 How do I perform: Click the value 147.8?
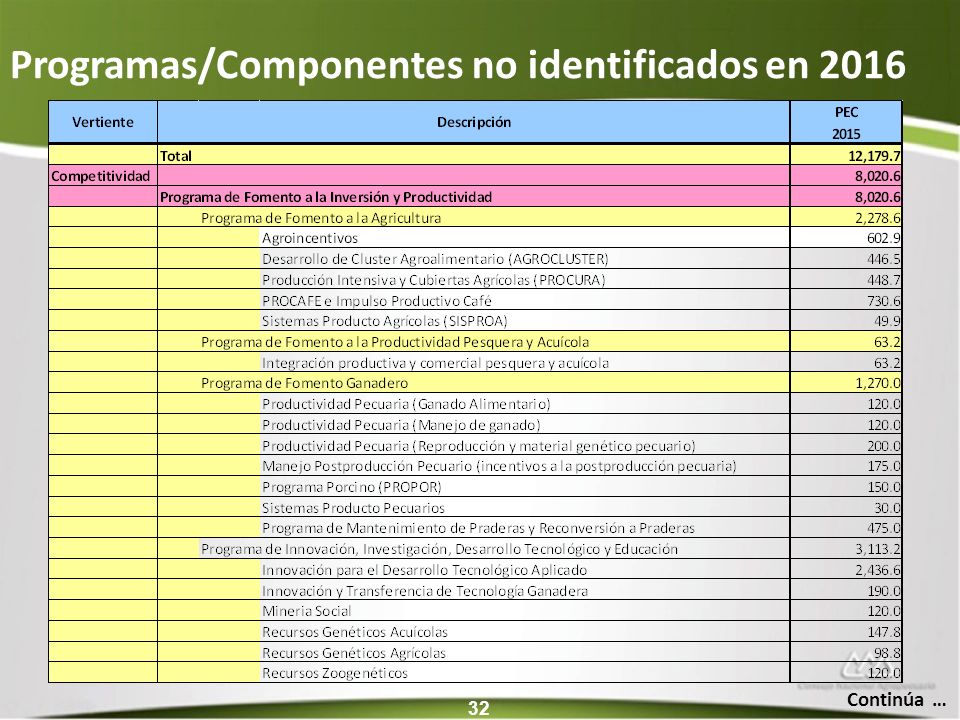click(x=883, y=632)
